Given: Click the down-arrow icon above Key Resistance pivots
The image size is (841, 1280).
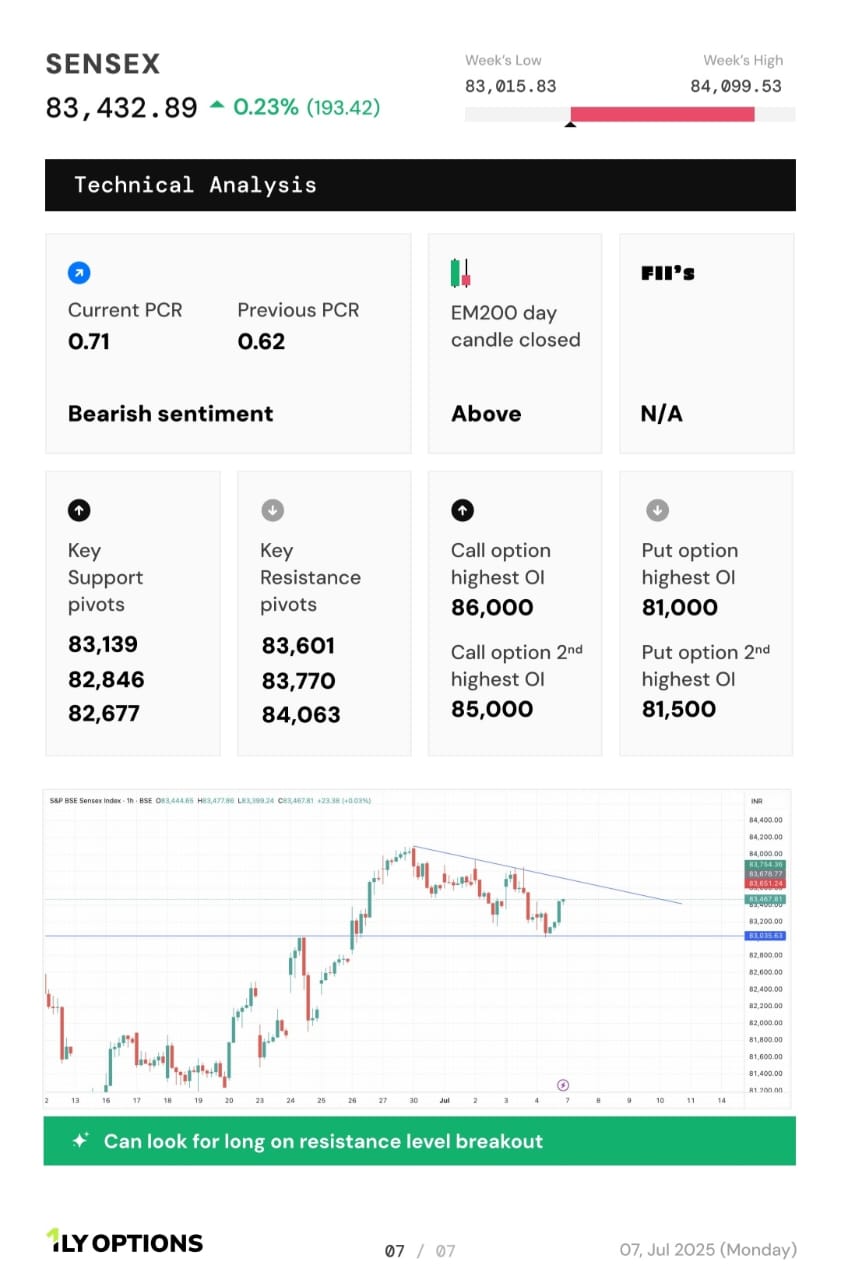Looking at the screenshot, I should click(x=272, y=510).
